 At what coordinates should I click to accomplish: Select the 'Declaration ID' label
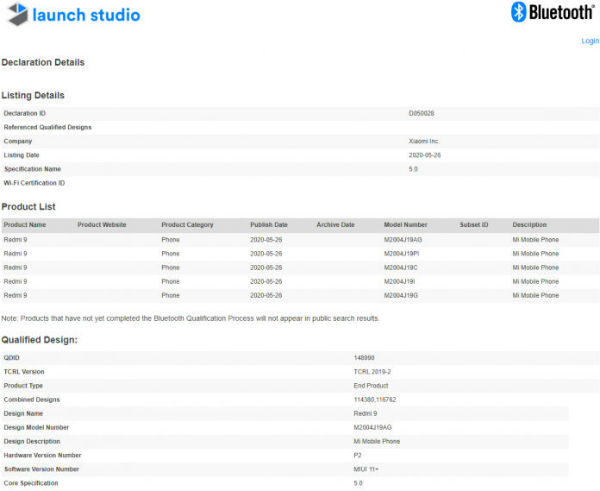coord(24,113)
